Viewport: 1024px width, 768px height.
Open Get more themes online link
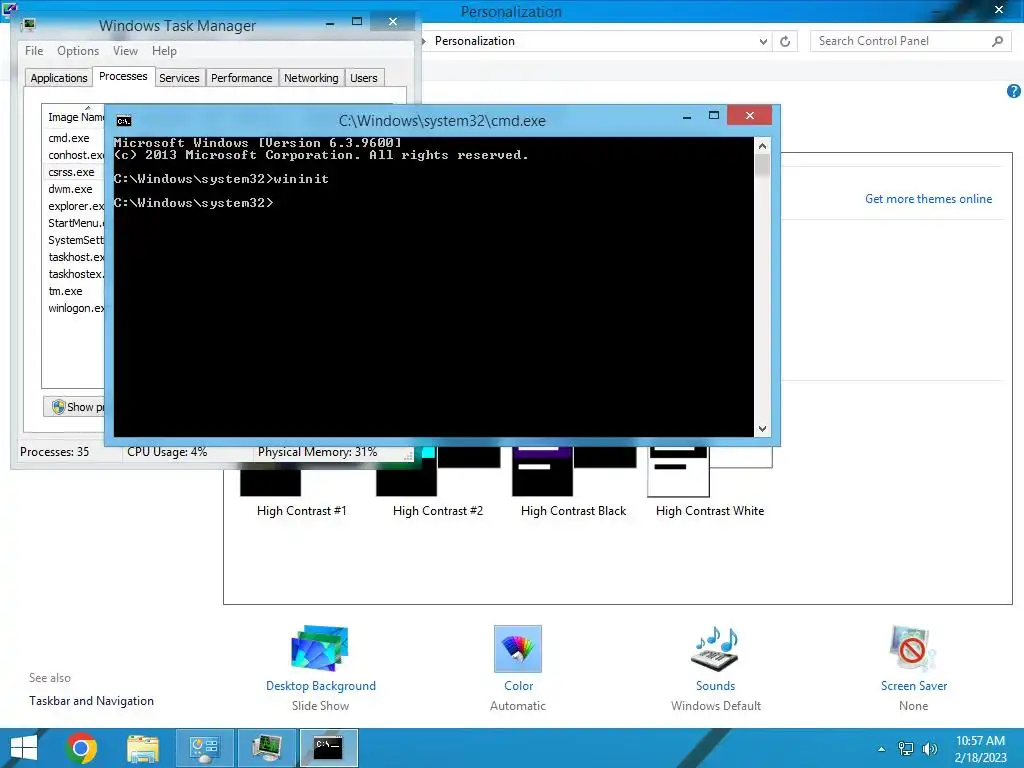[x=928, y=199]
